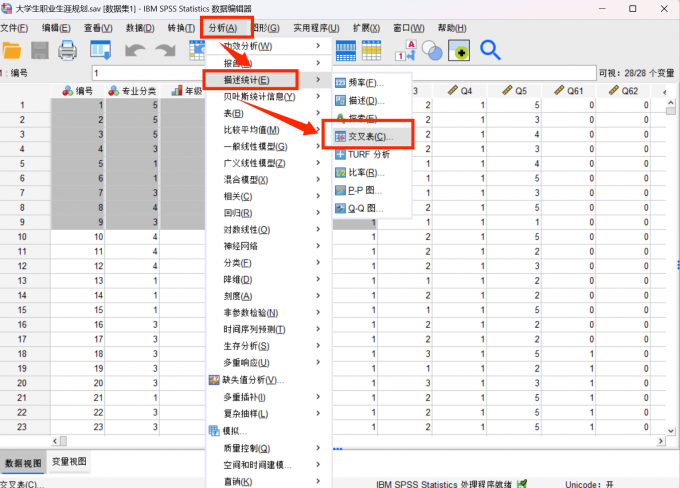Screen dimensions: 680x488
Task: Switch to the 数据视图 tab
Action: 23,463
